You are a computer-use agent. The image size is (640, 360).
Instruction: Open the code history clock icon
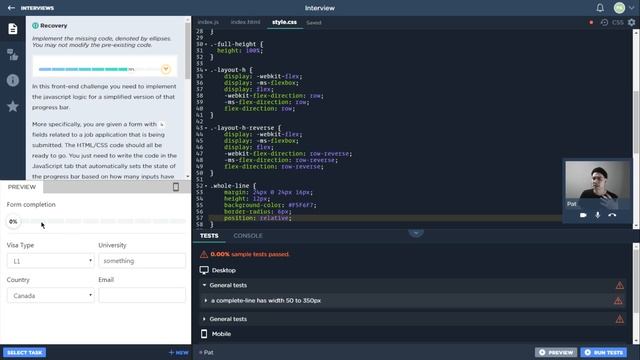point(604,22)
